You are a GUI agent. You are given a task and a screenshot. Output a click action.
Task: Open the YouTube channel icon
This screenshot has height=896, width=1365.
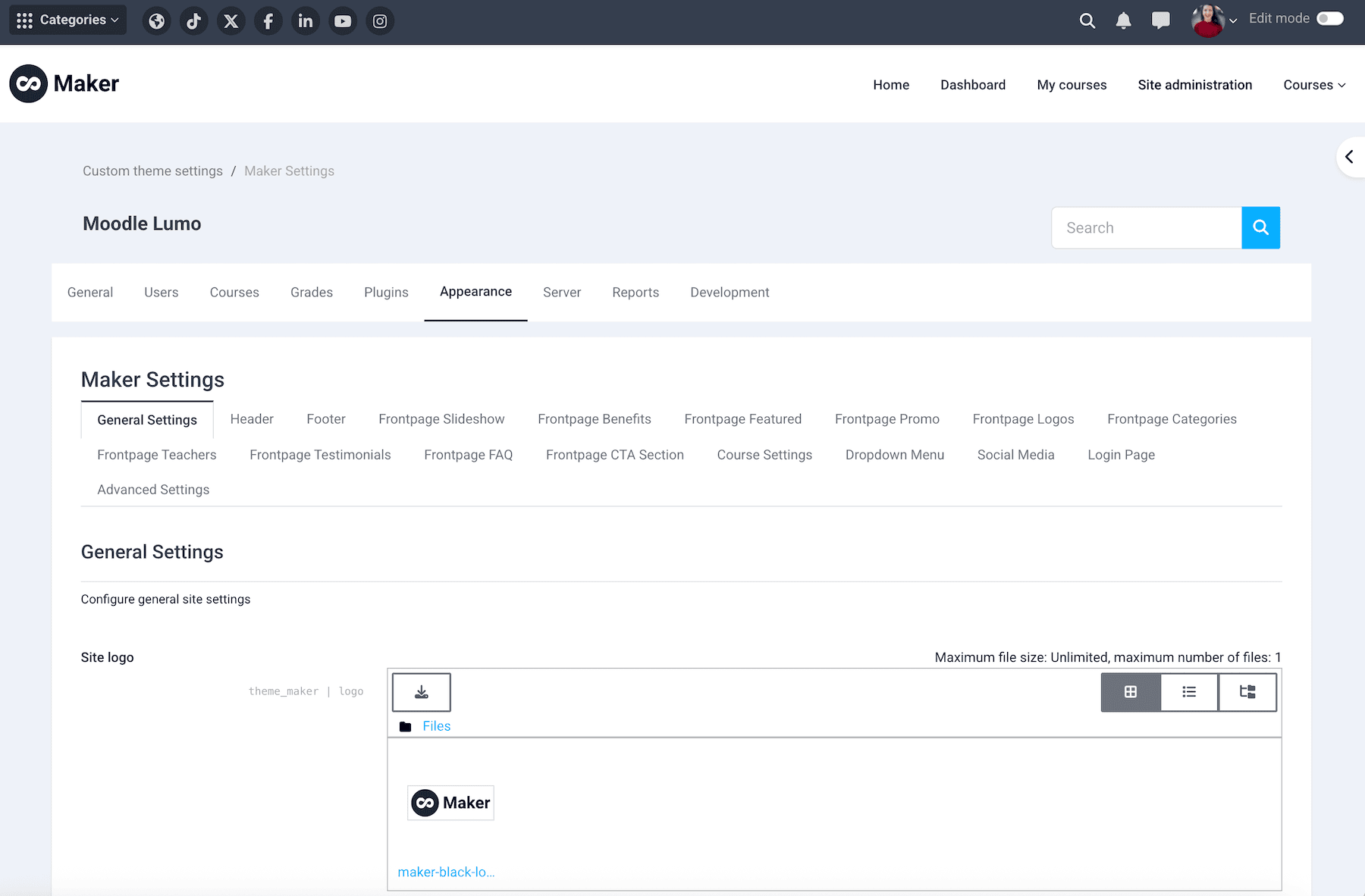[x=343, y=20]
